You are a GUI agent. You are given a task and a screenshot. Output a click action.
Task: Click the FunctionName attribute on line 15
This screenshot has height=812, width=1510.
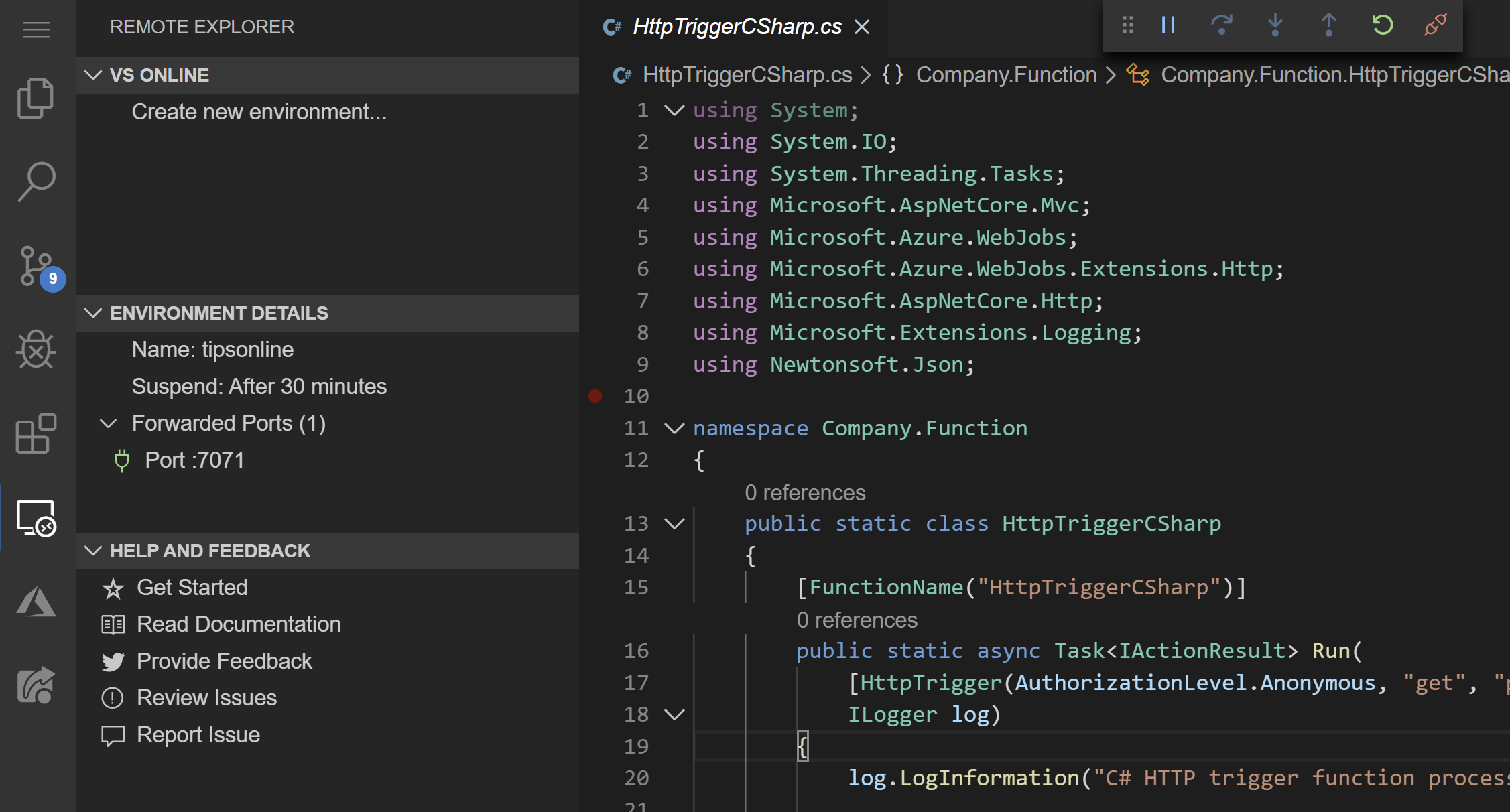pyautogui.click(x=886, y=587)
